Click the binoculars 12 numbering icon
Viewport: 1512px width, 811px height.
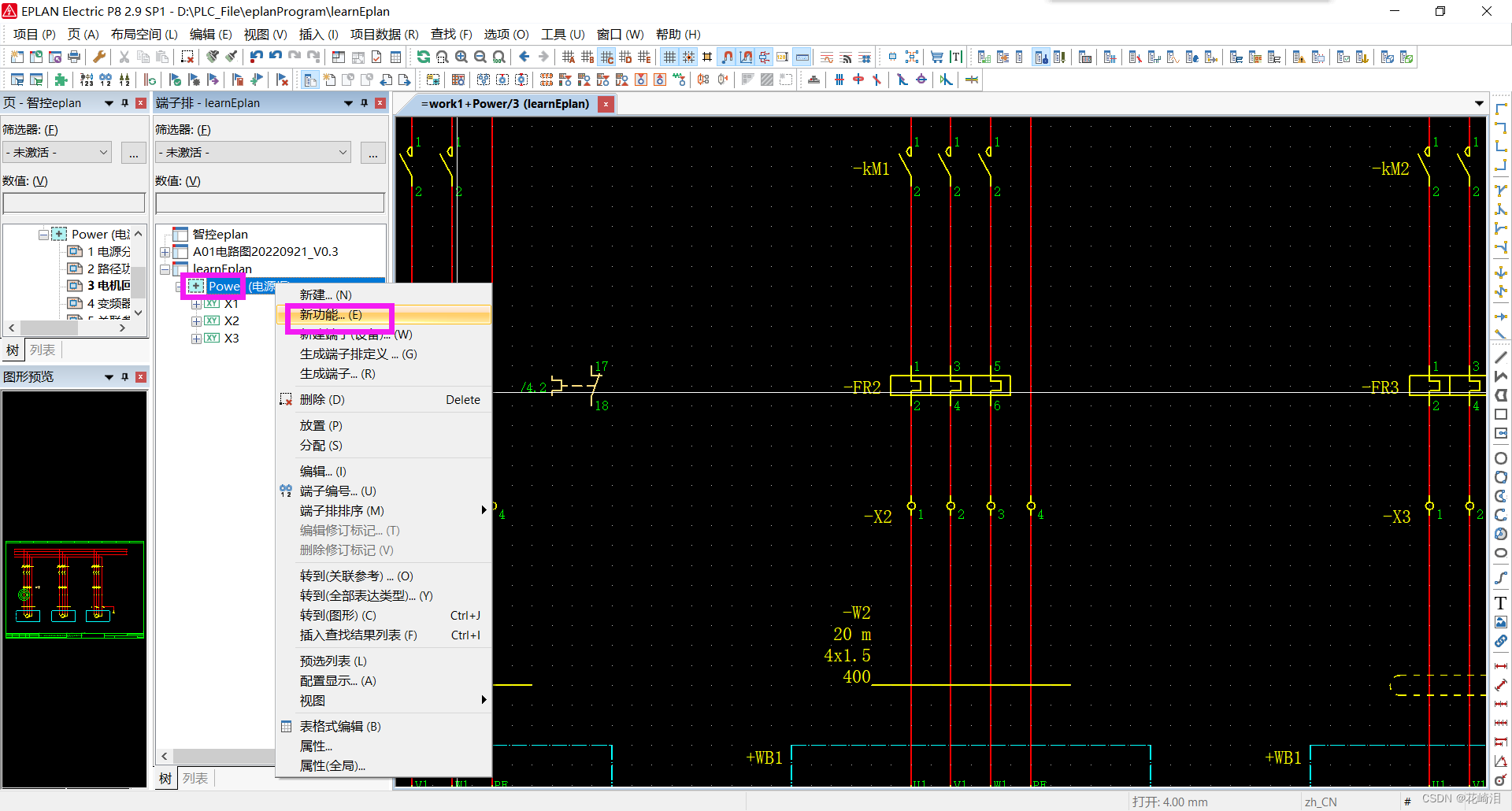(106, 80)
